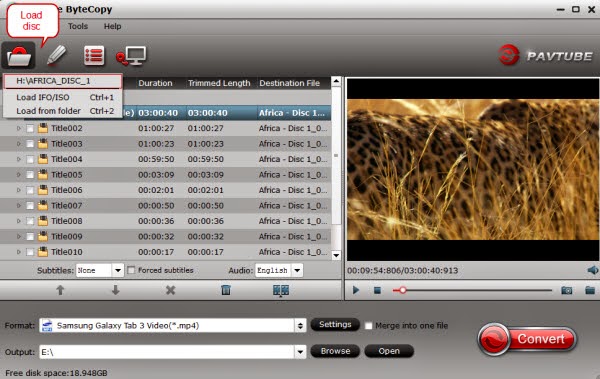This screenshot has width=600, height=379.
Task: Check the Title003 checkbox
Action: tap(30, 144)
